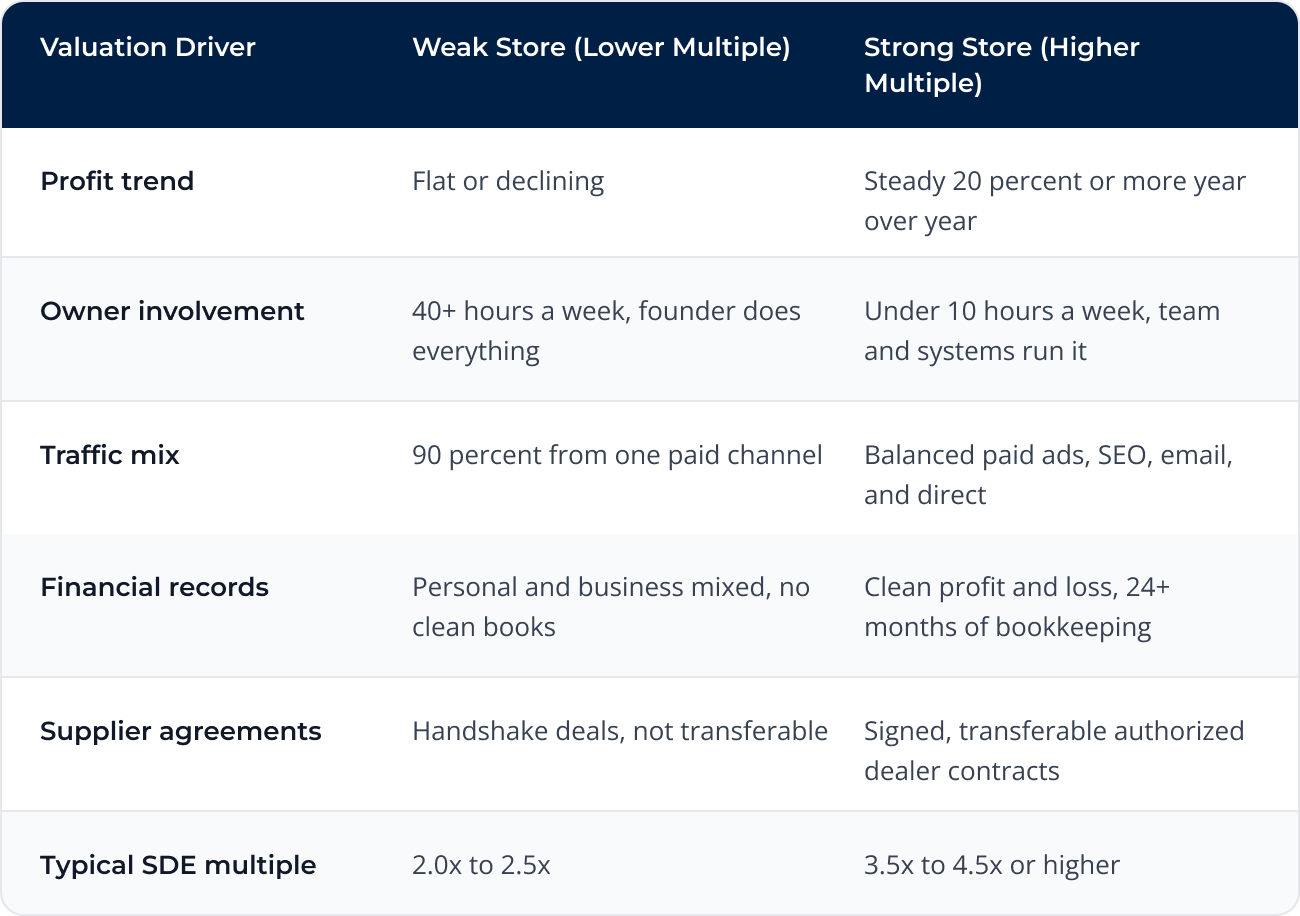1300x916 pixels.
Task: Click the Typical SDE multiple label
Action: pyautogui.click(x=178, y=865)
